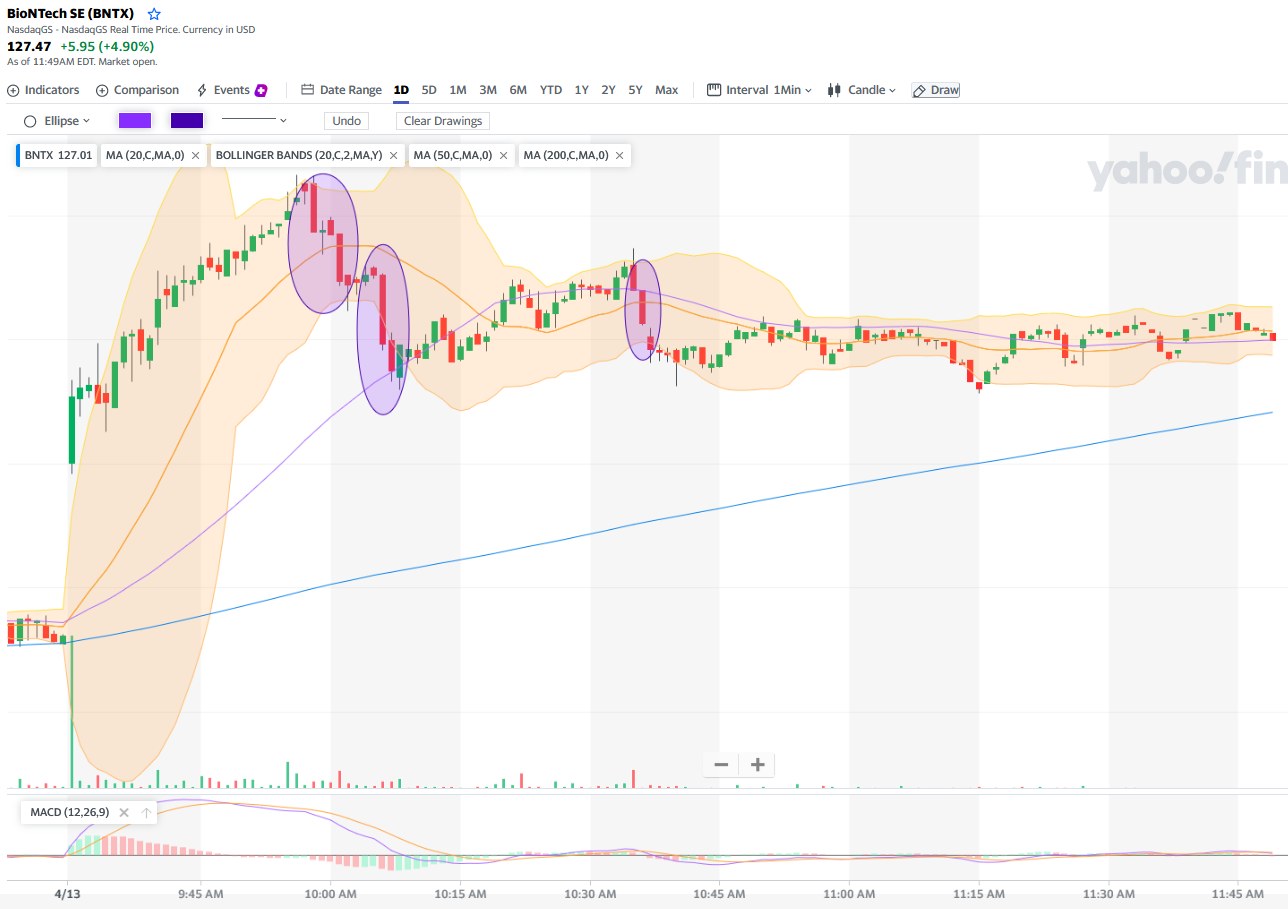Move the MACD panel up with arrow
Viewport: 1288px width, 909px height.
[x=146, y=812]
